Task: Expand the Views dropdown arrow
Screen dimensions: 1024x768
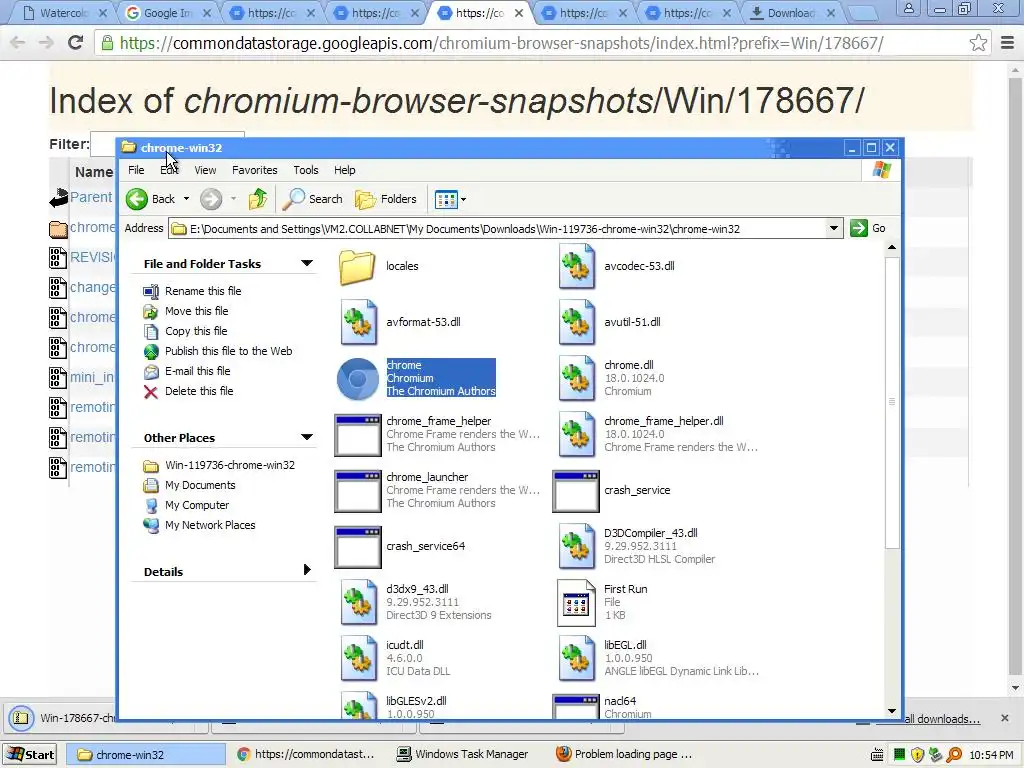Action: [464, 200]
